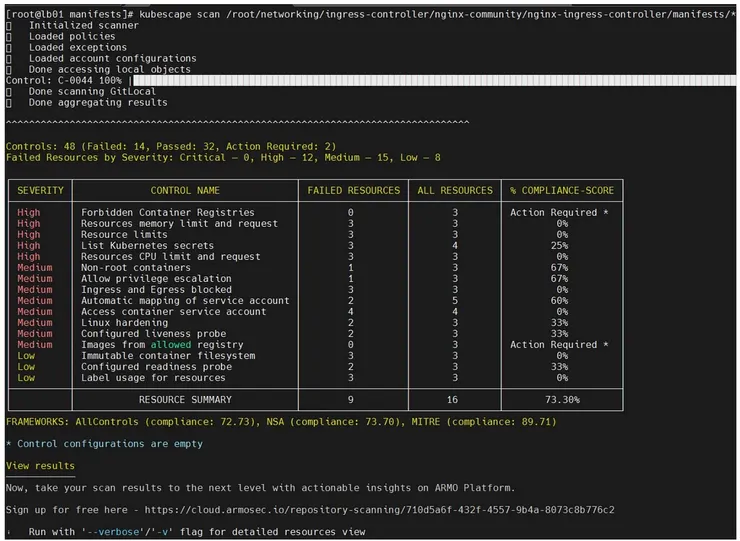Click the % COMPLIANCE-SCORE column header
Screen dimensions: 740x541
click(x=562, y=190)
